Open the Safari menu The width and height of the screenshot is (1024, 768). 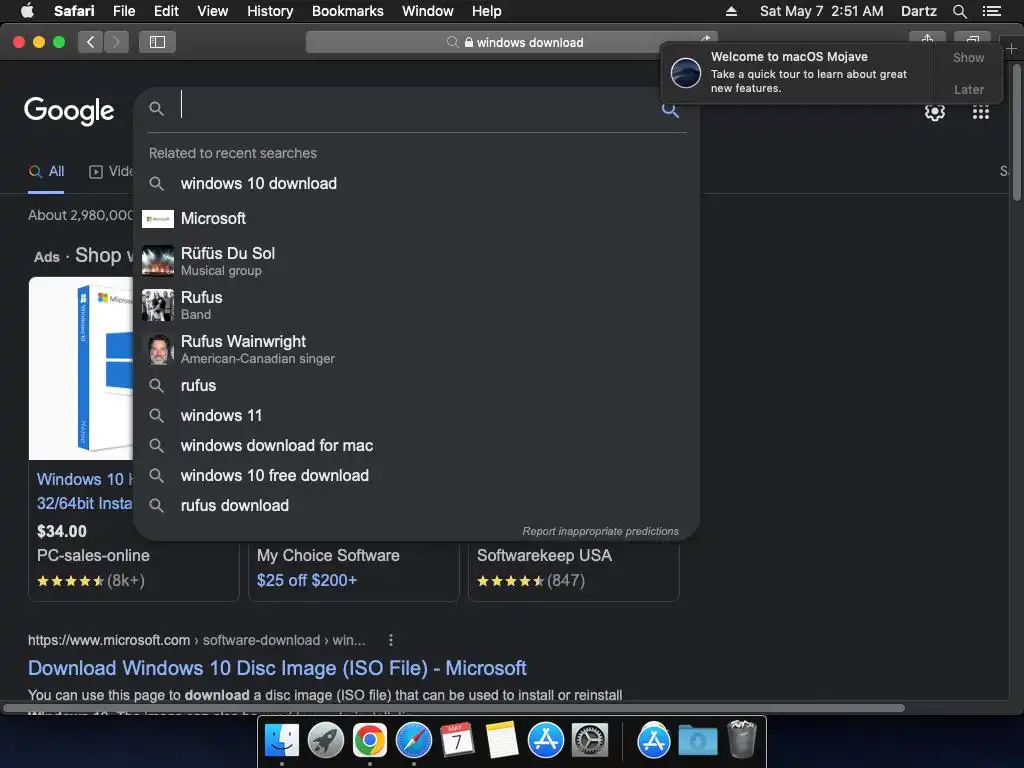[74, 11]
